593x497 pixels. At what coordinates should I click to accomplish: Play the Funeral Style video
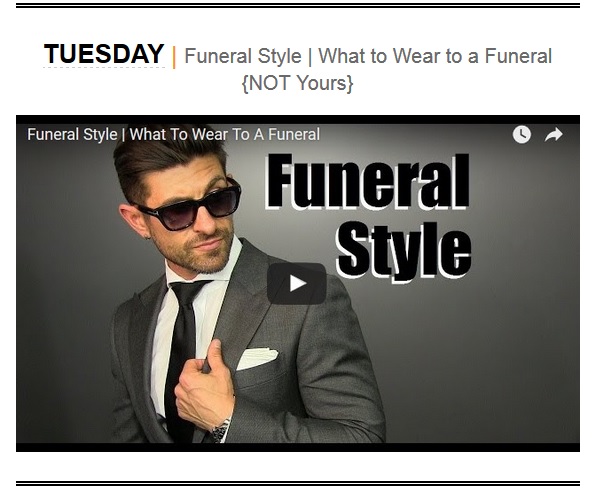(x=296, y=283)
